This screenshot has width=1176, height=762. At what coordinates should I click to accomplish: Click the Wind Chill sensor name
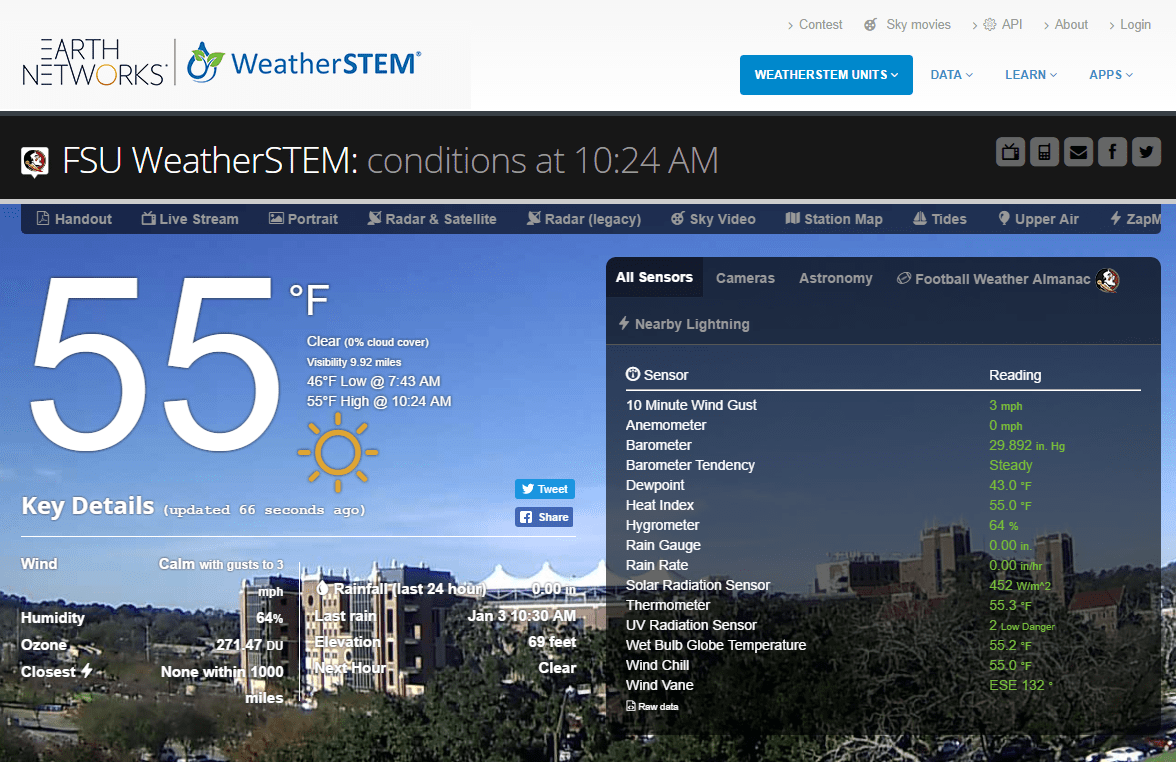pyautogui.click(x=657, y=665)
